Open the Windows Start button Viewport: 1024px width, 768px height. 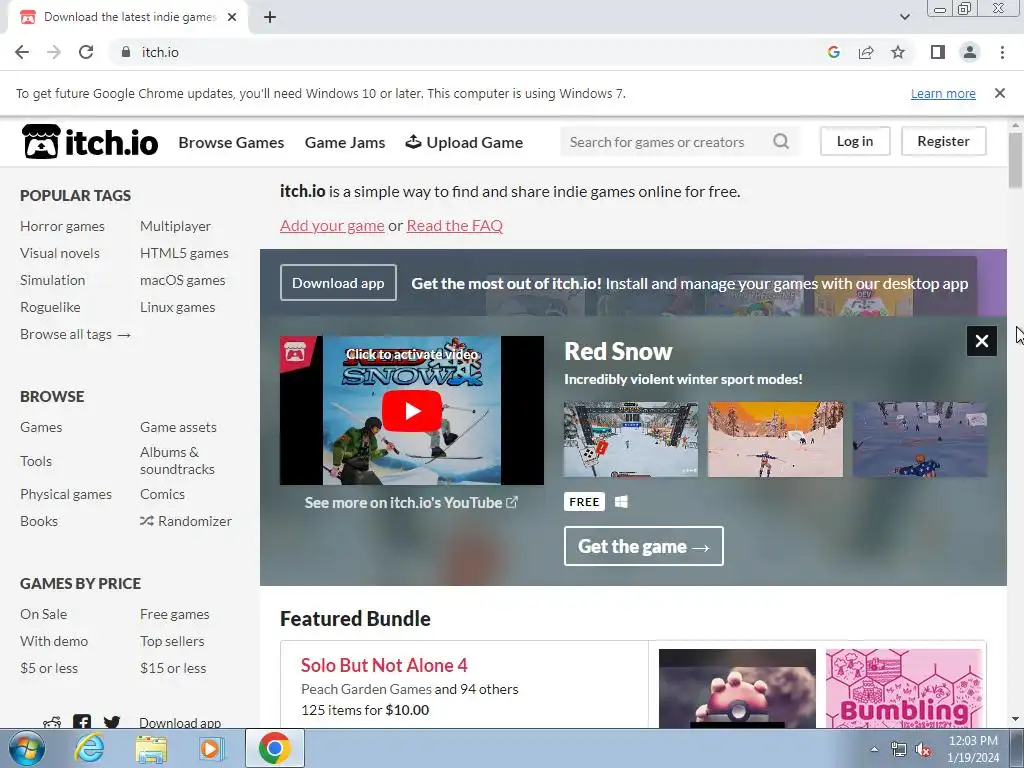click(x=27, y=748)
